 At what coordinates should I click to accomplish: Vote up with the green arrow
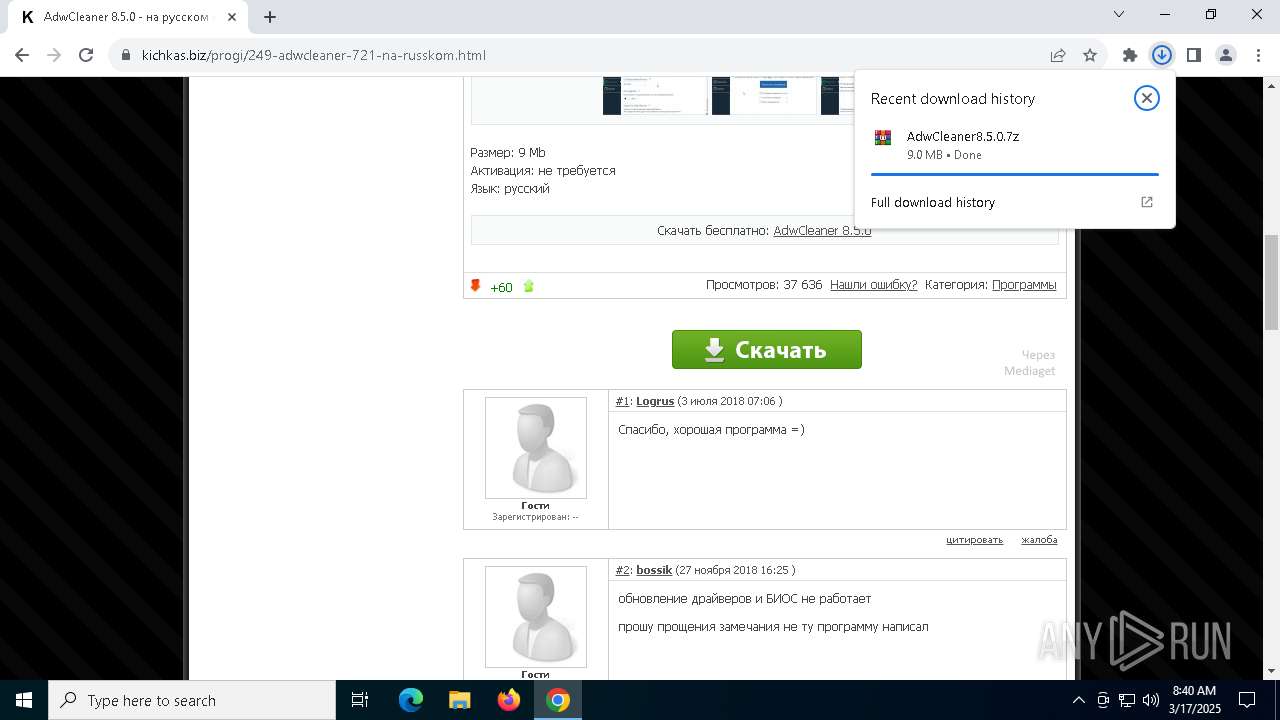point(529,287)
